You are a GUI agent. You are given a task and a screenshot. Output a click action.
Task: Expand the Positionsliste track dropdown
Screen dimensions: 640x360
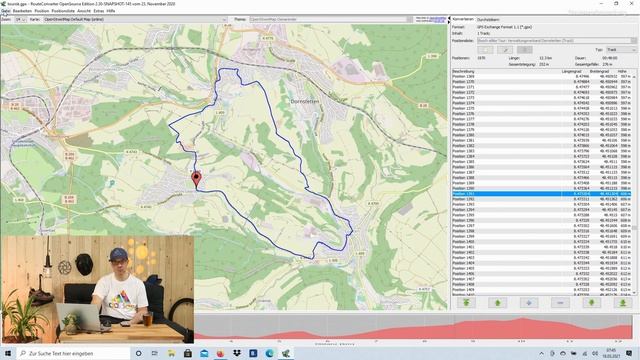click(x=557, y=40)
